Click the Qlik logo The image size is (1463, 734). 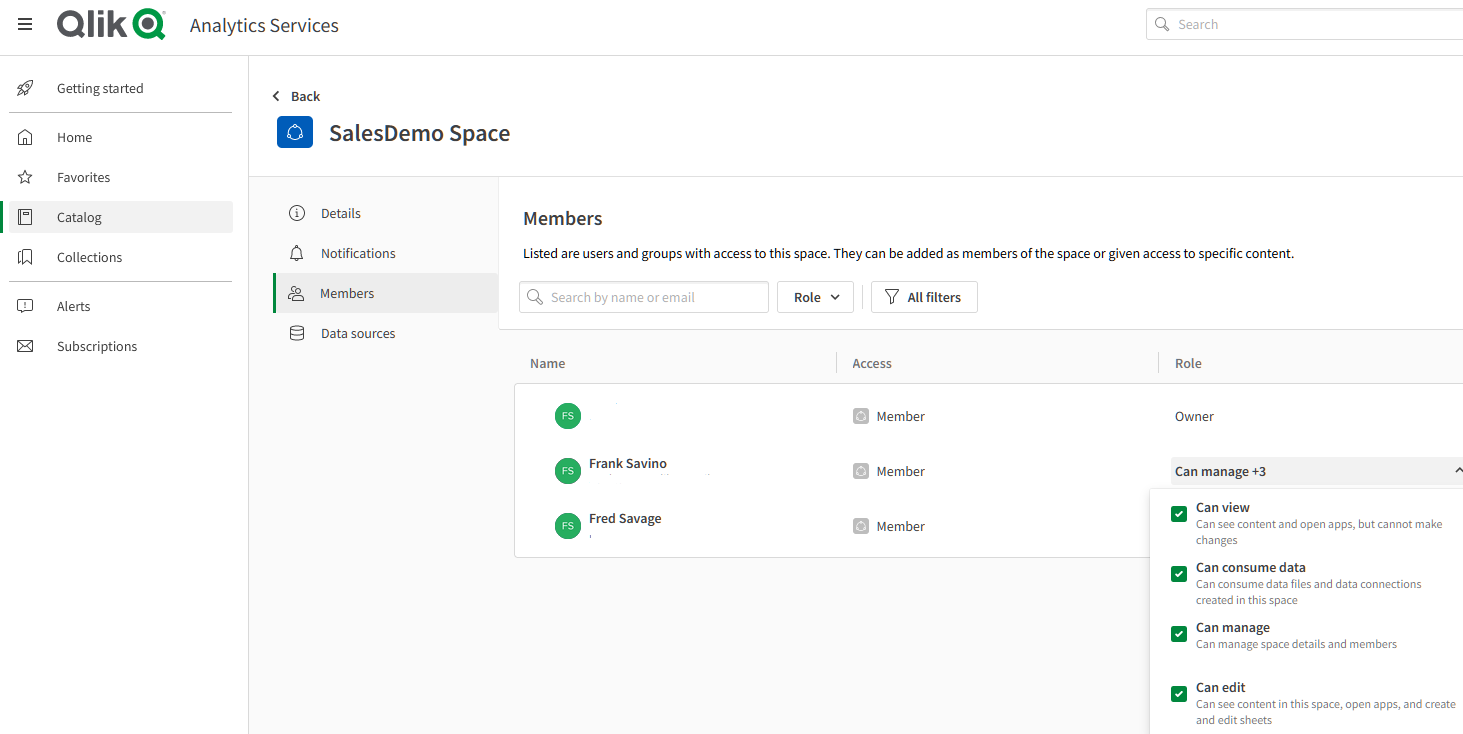(x=111, y=25)
